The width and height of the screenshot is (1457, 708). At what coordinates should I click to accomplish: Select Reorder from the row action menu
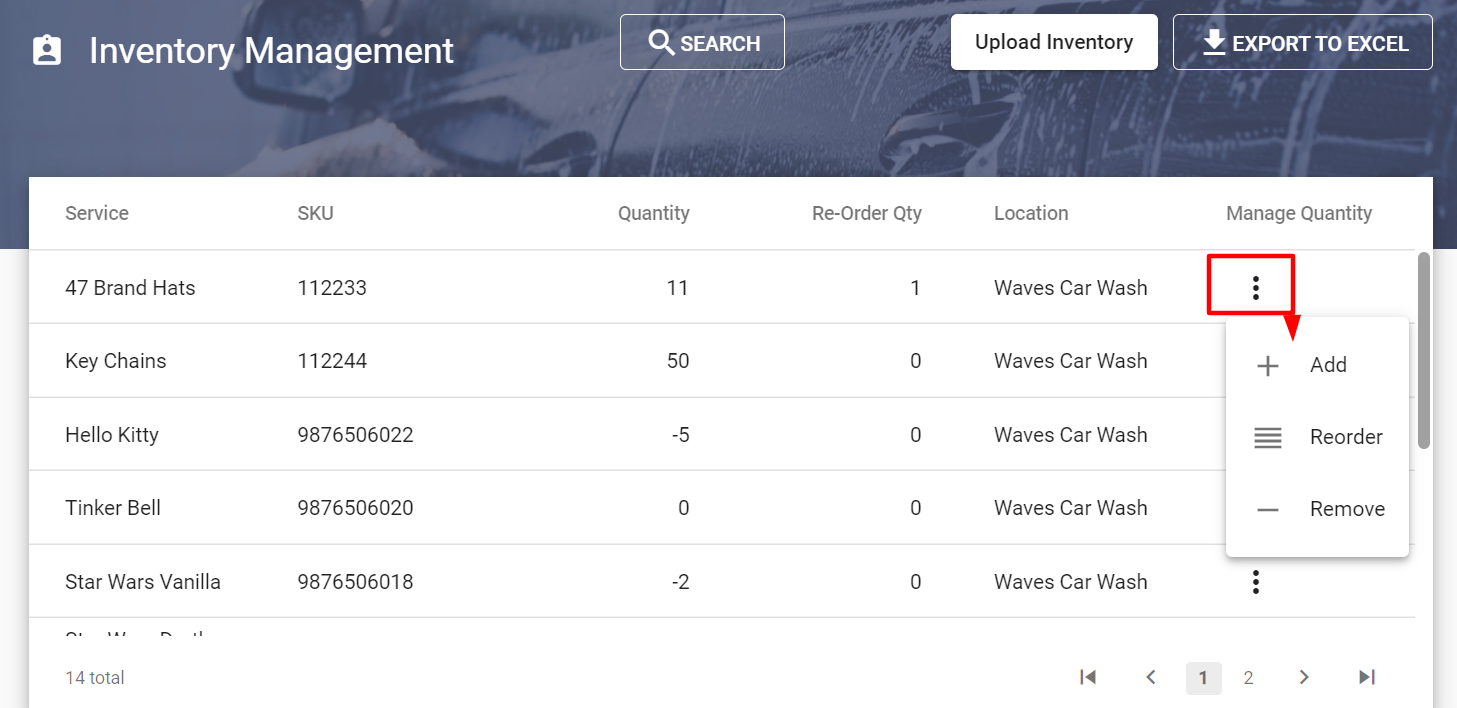coord(1346,437)
